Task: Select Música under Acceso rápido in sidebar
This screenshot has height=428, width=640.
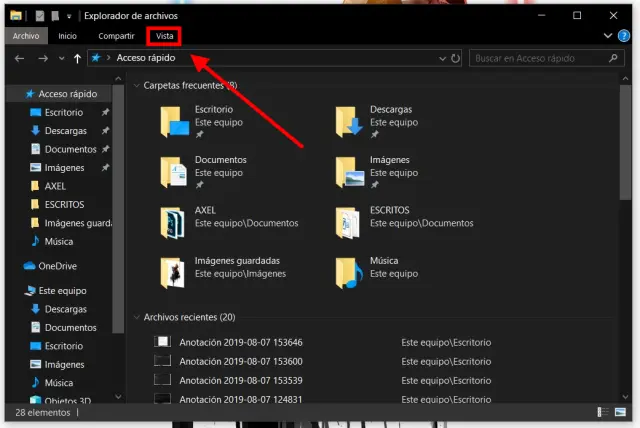Action: (61, 241)
